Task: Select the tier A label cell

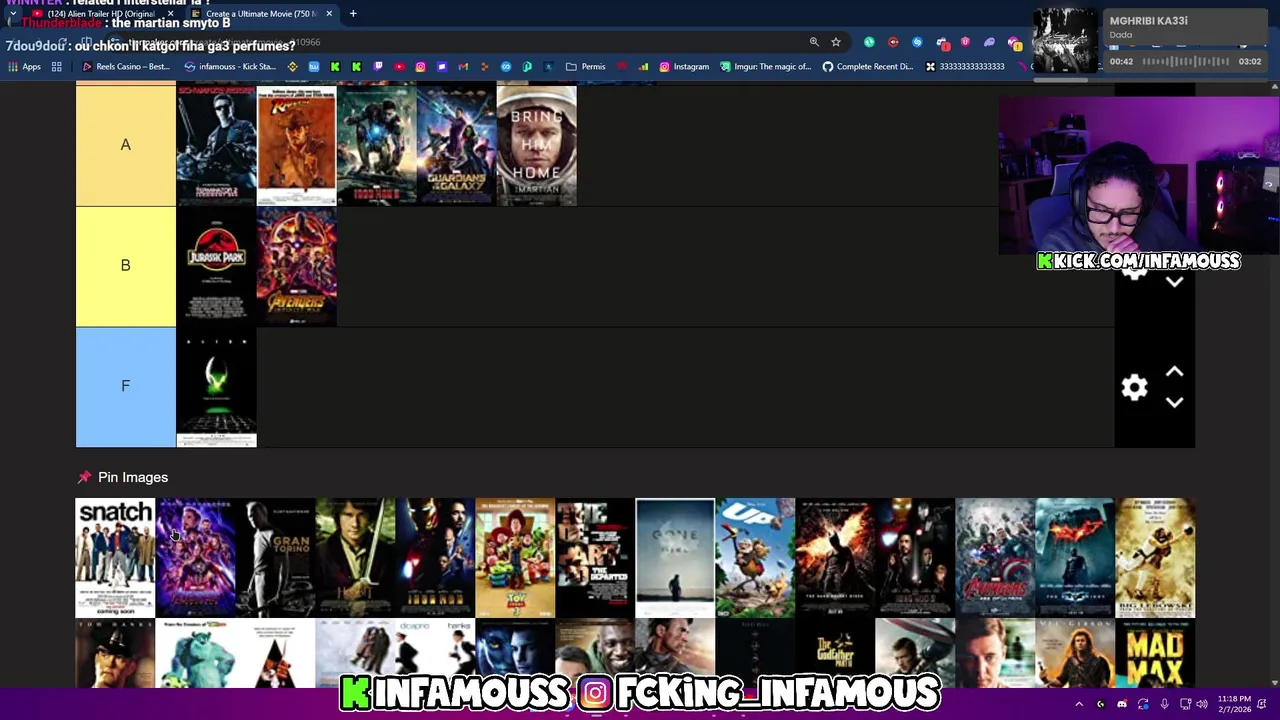Action: [x=125, y=145]
